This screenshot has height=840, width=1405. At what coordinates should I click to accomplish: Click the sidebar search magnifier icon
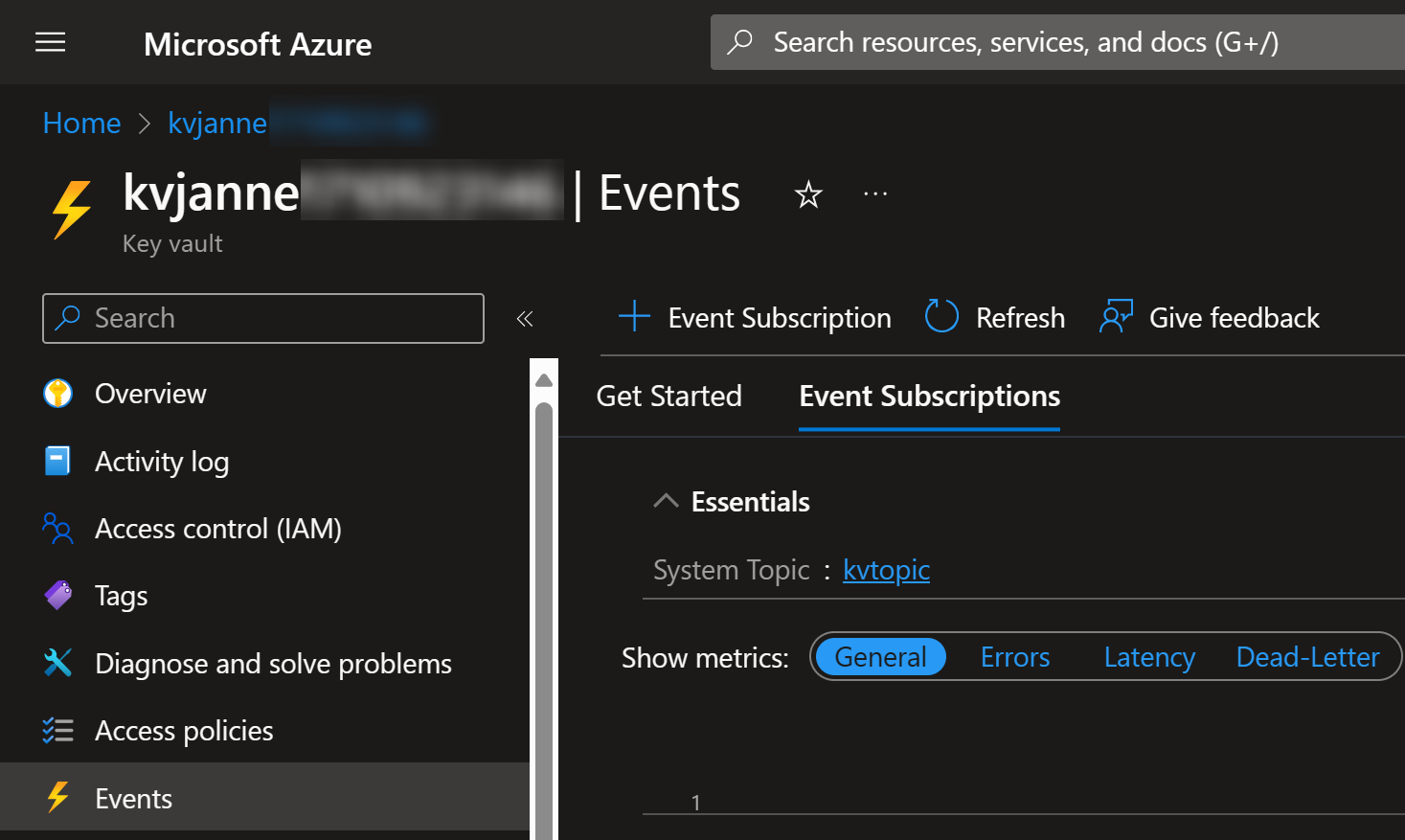[x=67, y=318]
